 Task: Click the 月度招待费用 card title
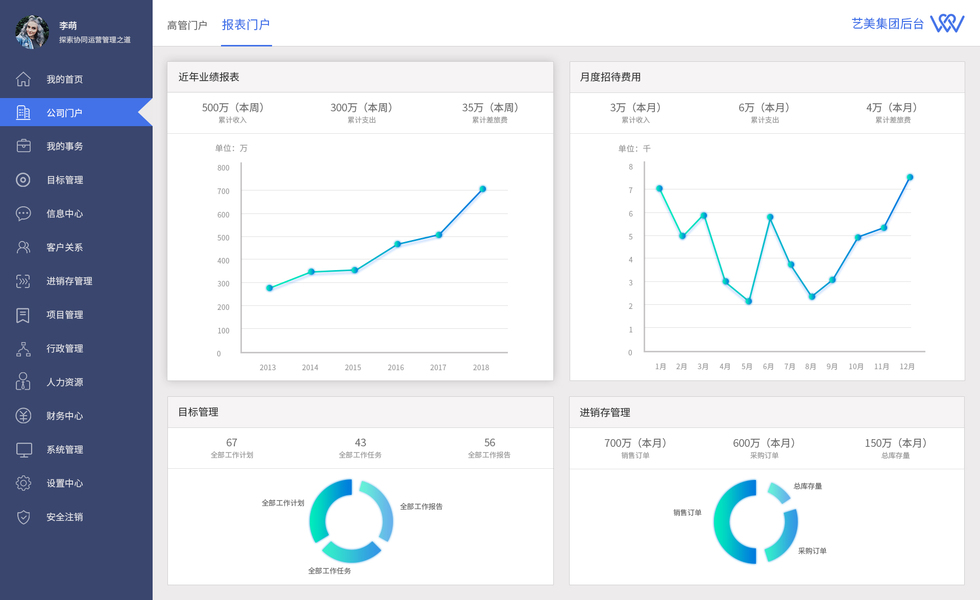[x=610, y=77]
